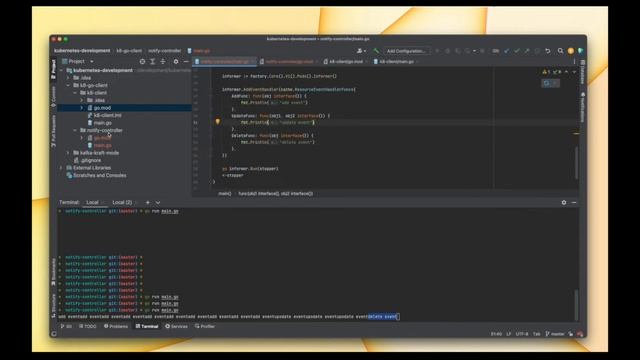This screenshot has height=360, width=640.
Task: Switch to notify-controller go.mod editor tab
Action: coord(289,62)
